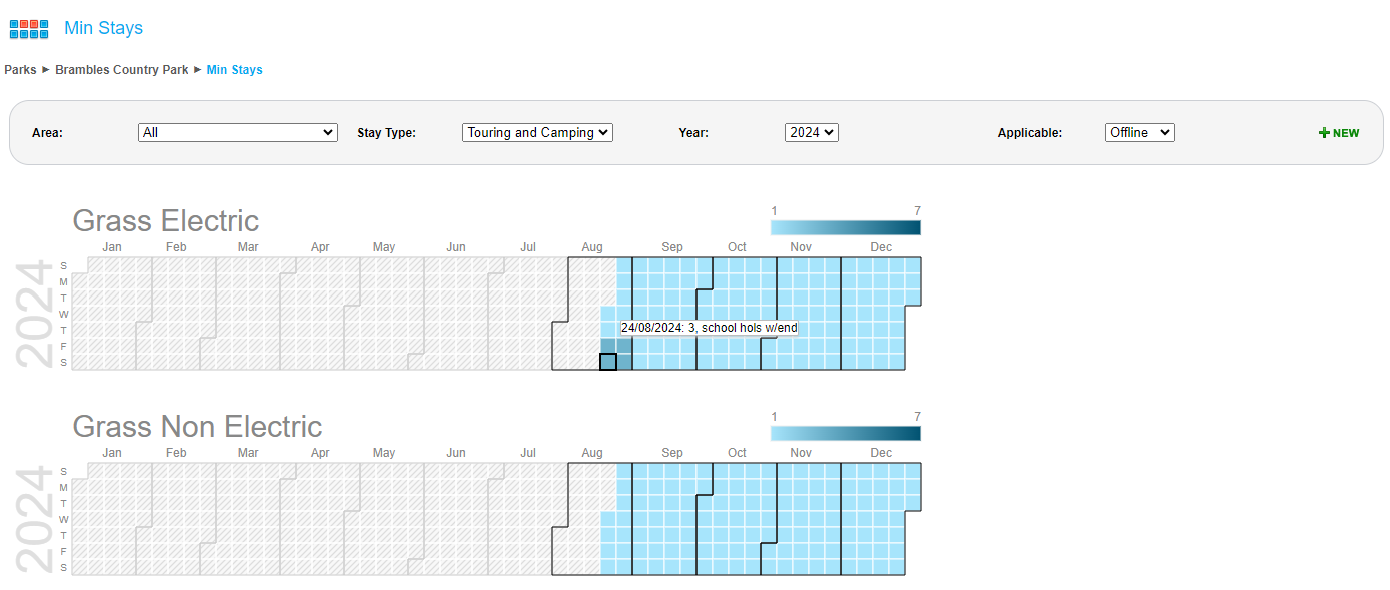Click the Aug month label in Grass Non Electric

[592, 453]
